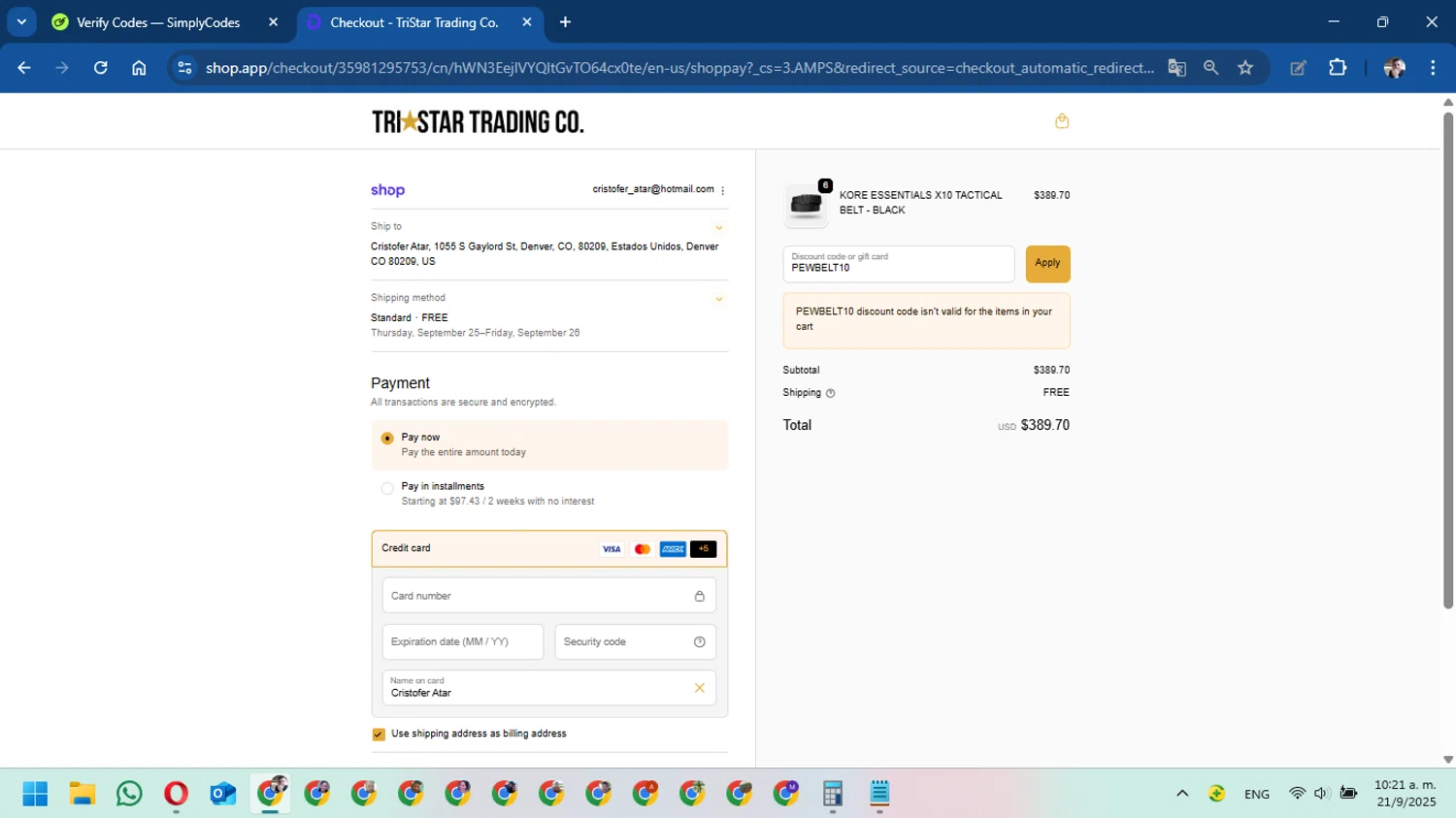Close the Checkout tab
The height and width of the screenshot is (818, 1456).
pyautogui.click(x=527, y=22)
